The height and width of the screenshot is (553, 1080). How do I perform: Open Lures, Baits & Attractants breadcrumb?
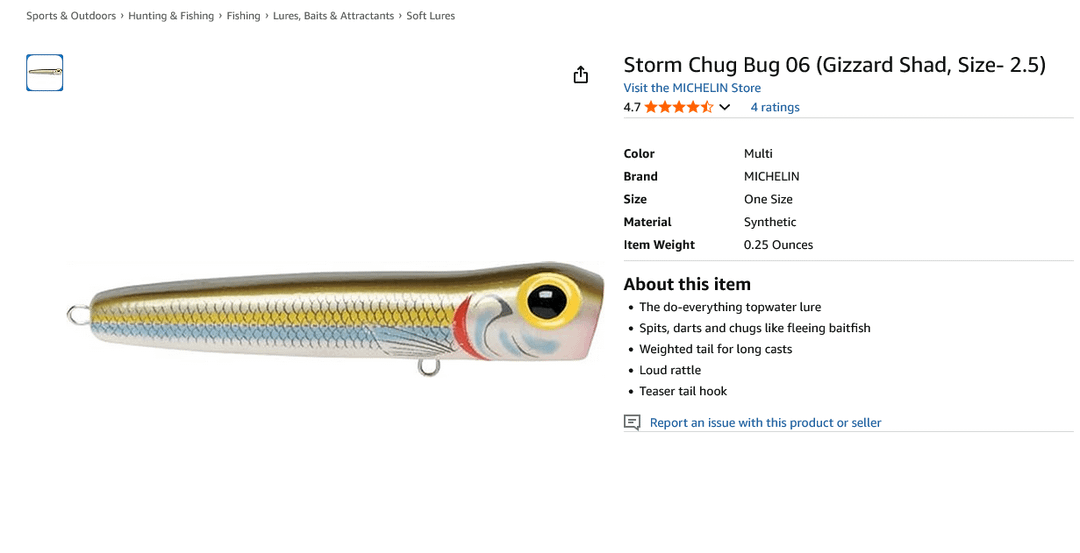tap(333, 16)
